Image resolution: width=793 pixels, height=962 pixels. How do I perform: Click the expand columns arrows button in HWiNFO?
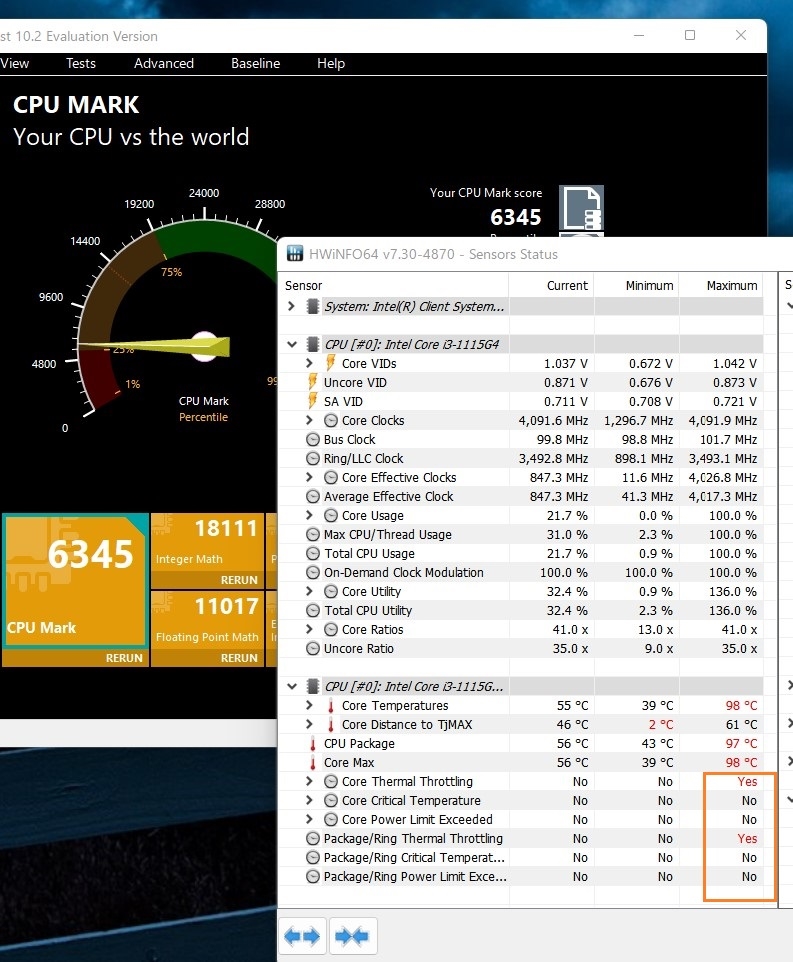[x=302, y=936]
